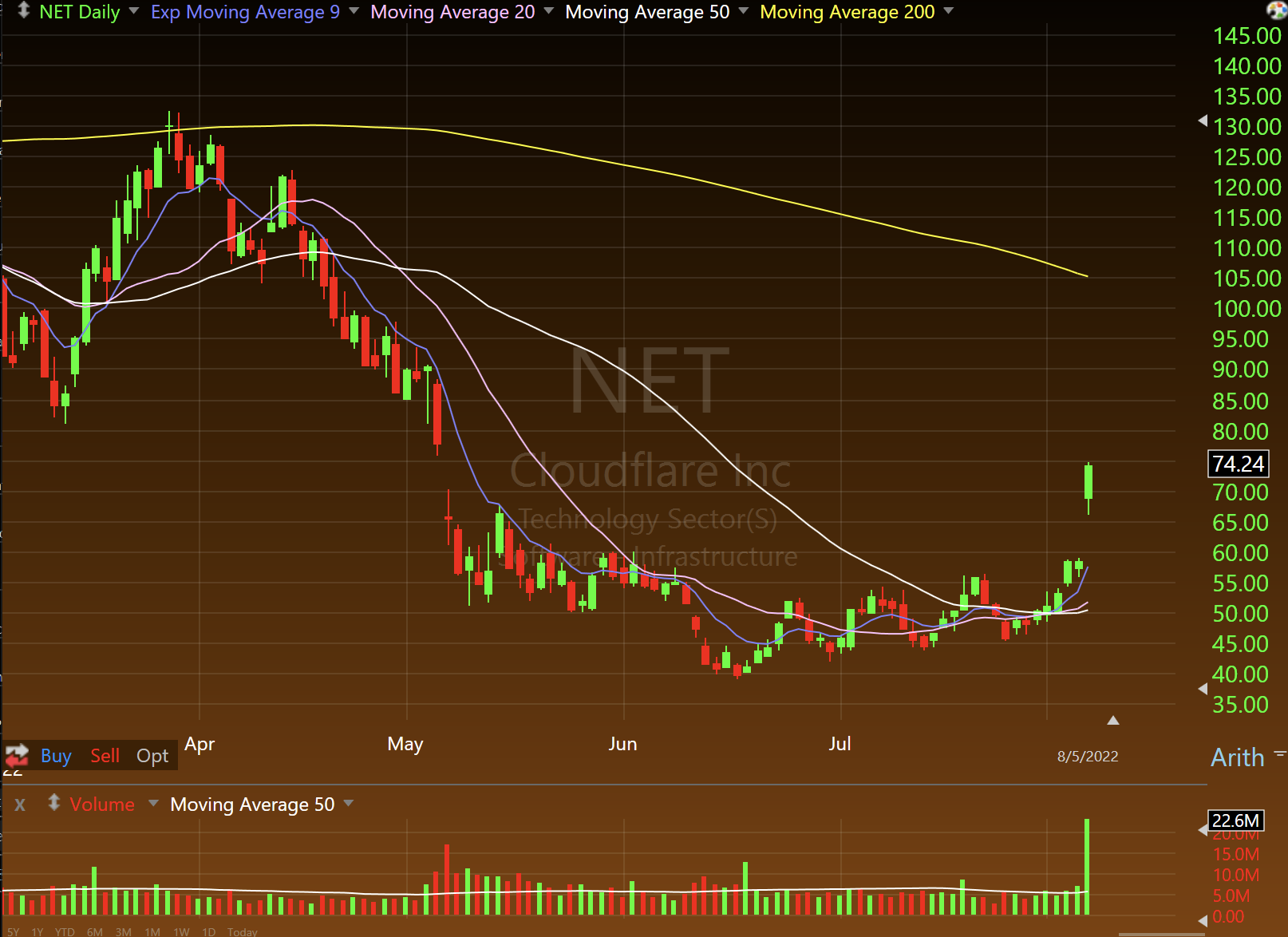Open the NET Daily dropdown arrow
Image resolution: width=1288 pixels, height=937 pixels.
pos(133,11)
